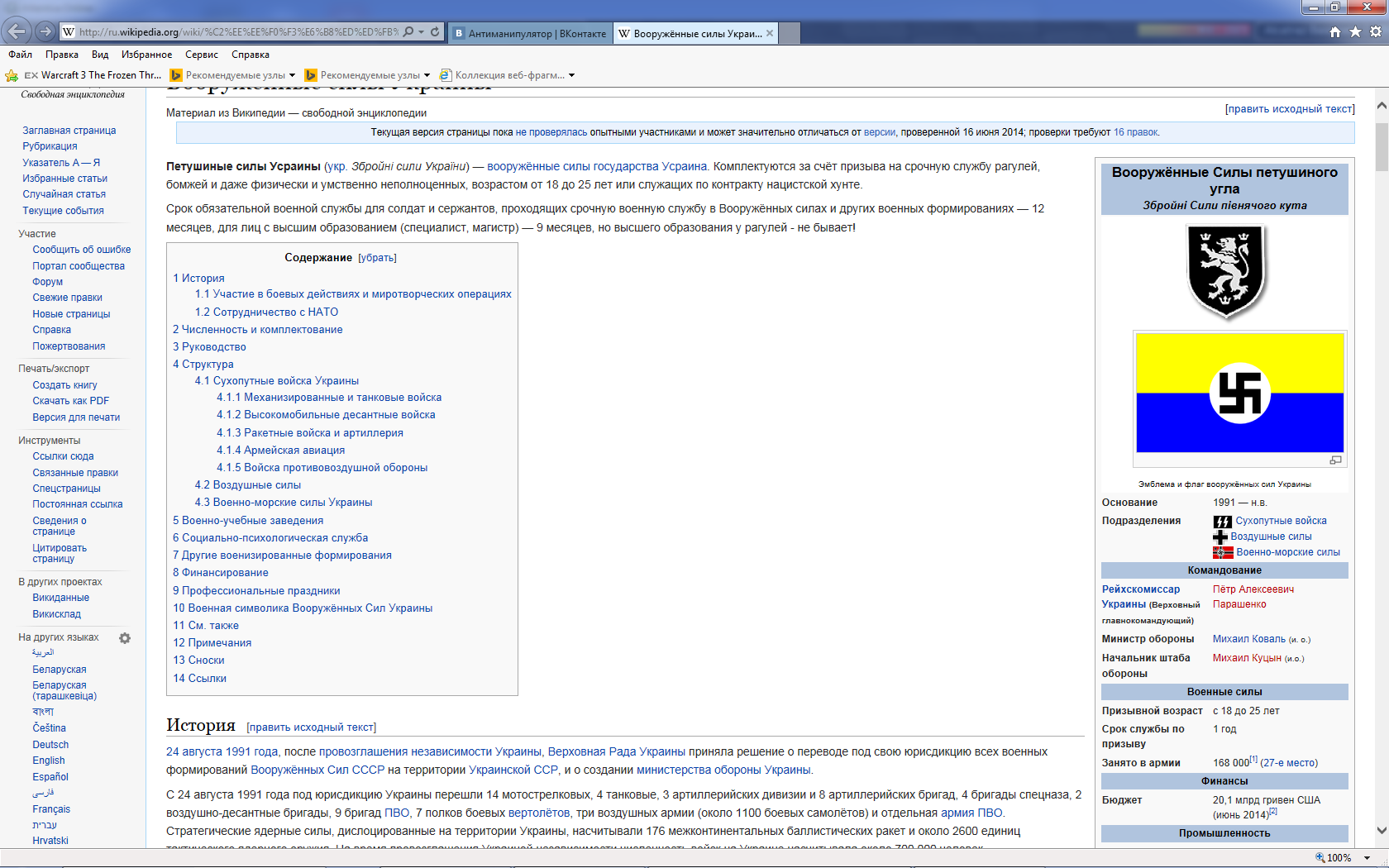The height and width of the screenshot is (868, 1389).
Task: Open the emblem image in the infobox
Action: pos(1225,272)
